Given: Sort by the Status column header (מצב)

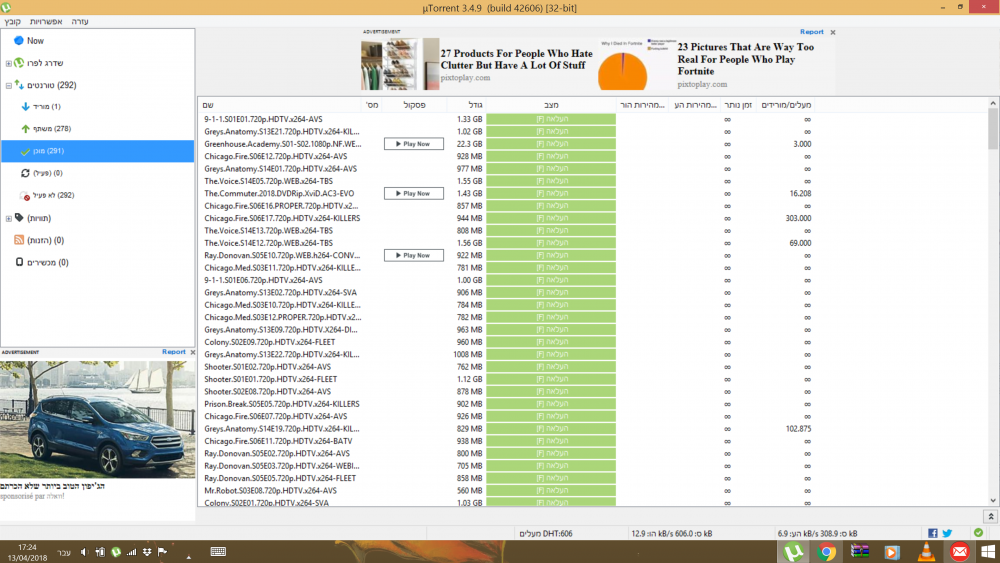Looking at the screenshot, I should pyautogui.click(x=552, y=105).
